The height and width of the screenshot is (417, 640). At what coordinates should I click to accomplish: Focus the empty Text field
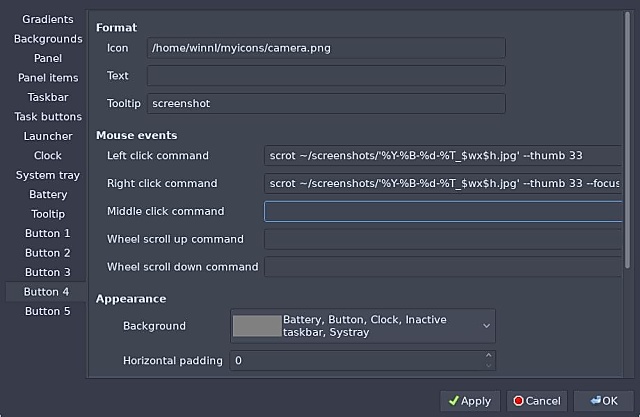click(x=326, y=76)
